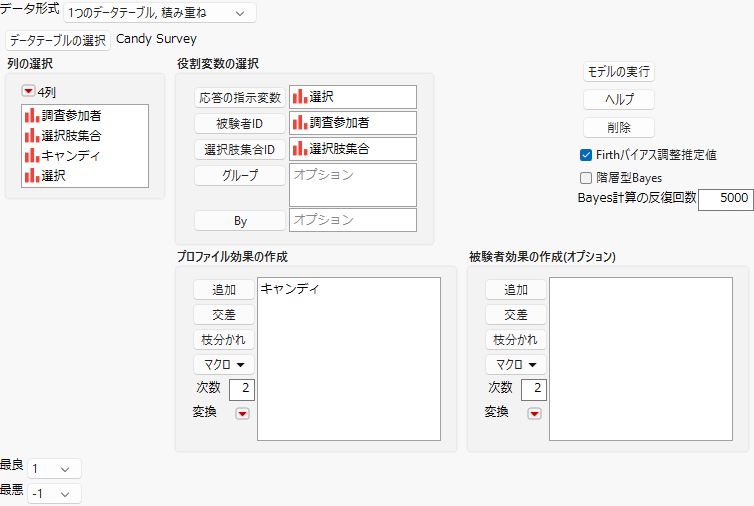Click 枝分かれ under 被験者効果の作成

(x=515, y=340)
